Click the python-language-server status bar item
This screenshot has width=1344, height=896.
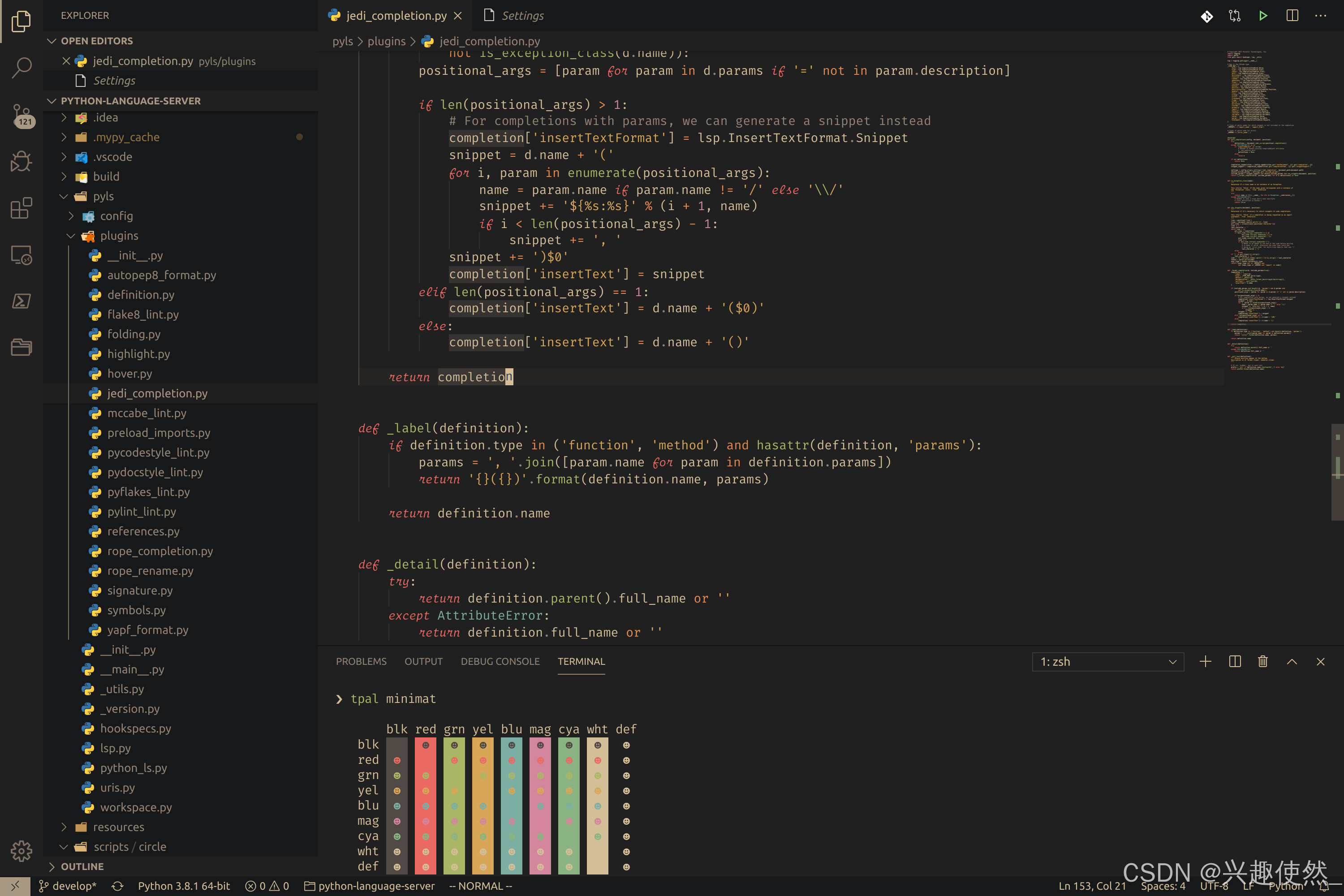369,886
